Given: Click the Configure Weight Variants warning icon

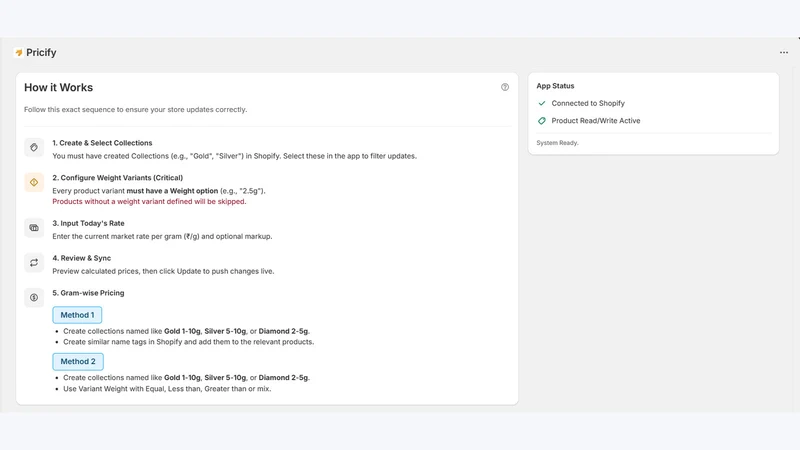Looking at the screenshot, I should click(x=34, y=182).
